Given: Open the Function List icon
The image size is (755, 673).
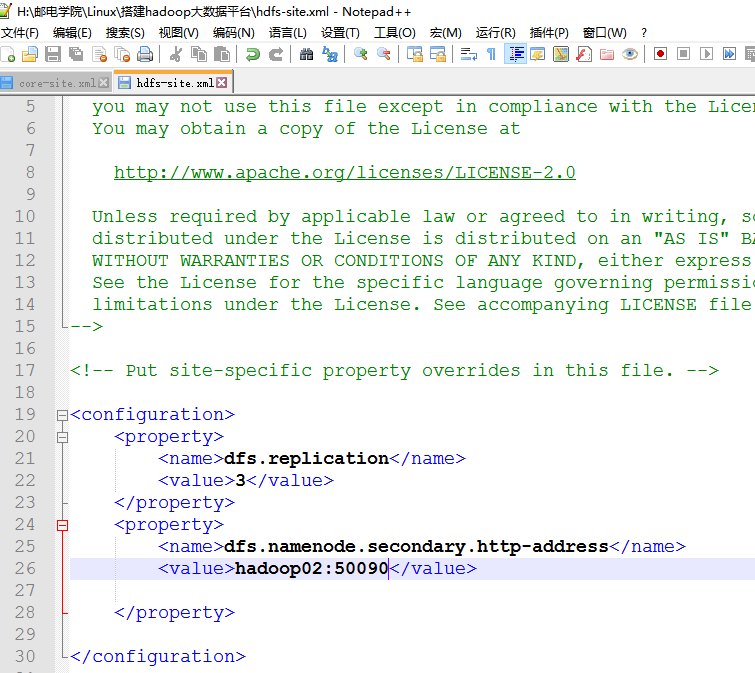Looking at the screenshot, I should pos(584,54).
